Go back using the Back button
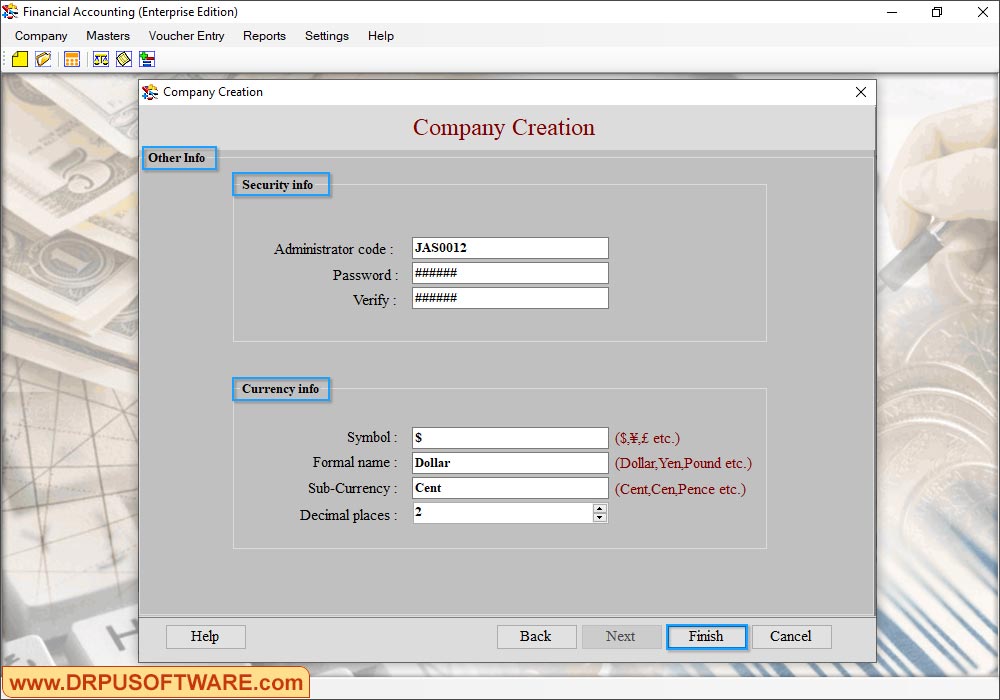This screenshot has width=1000, height=700. click(536, 637)
